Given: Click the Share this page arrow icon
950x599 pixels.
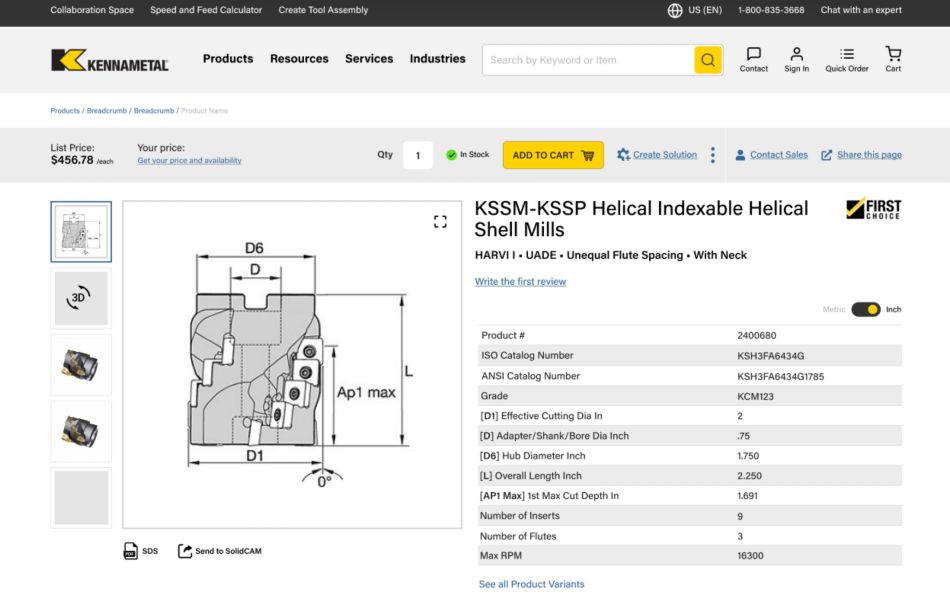Looking at the screenshot, I should 826,155.
